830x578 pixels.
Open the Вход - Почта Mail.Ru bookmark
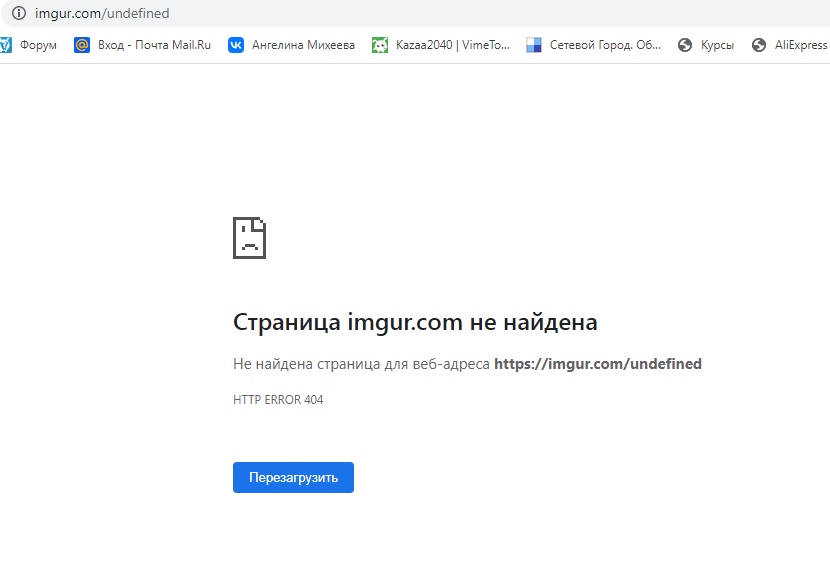coord(154,45)
